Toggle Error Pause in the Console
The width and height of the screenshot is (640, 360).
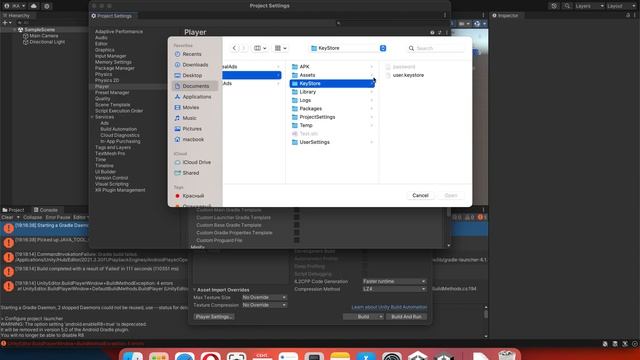(x=58, y=218)
